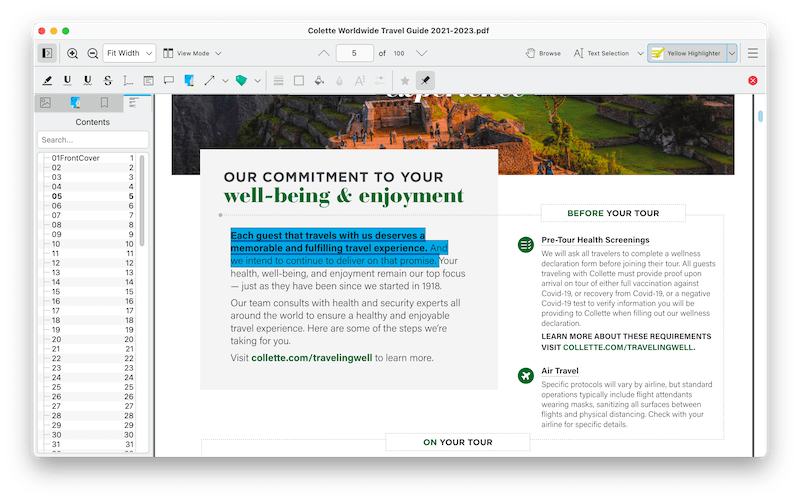Click the page number input field
Image resolution: width=800 pixels, height=501 pixels.
tap(354, 53)
